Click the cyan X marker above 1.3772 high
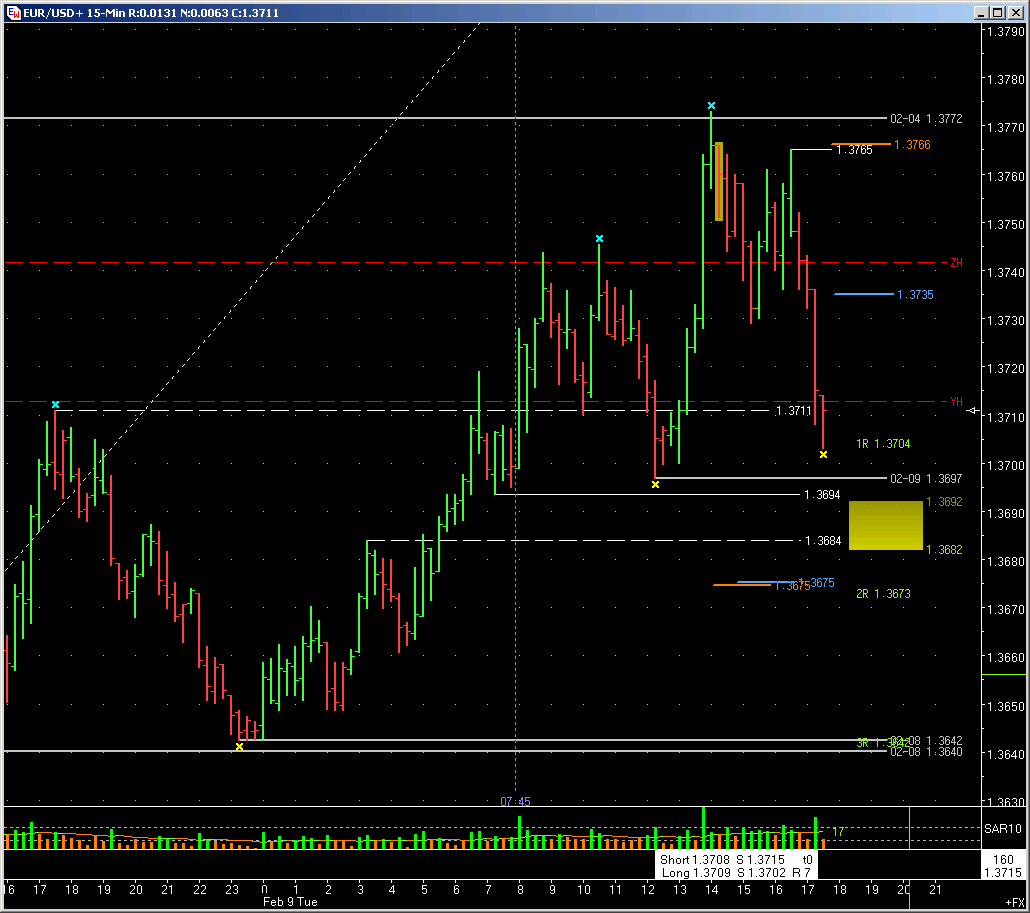Screen dimensions: 1030x913 click(x=711, y=105)
